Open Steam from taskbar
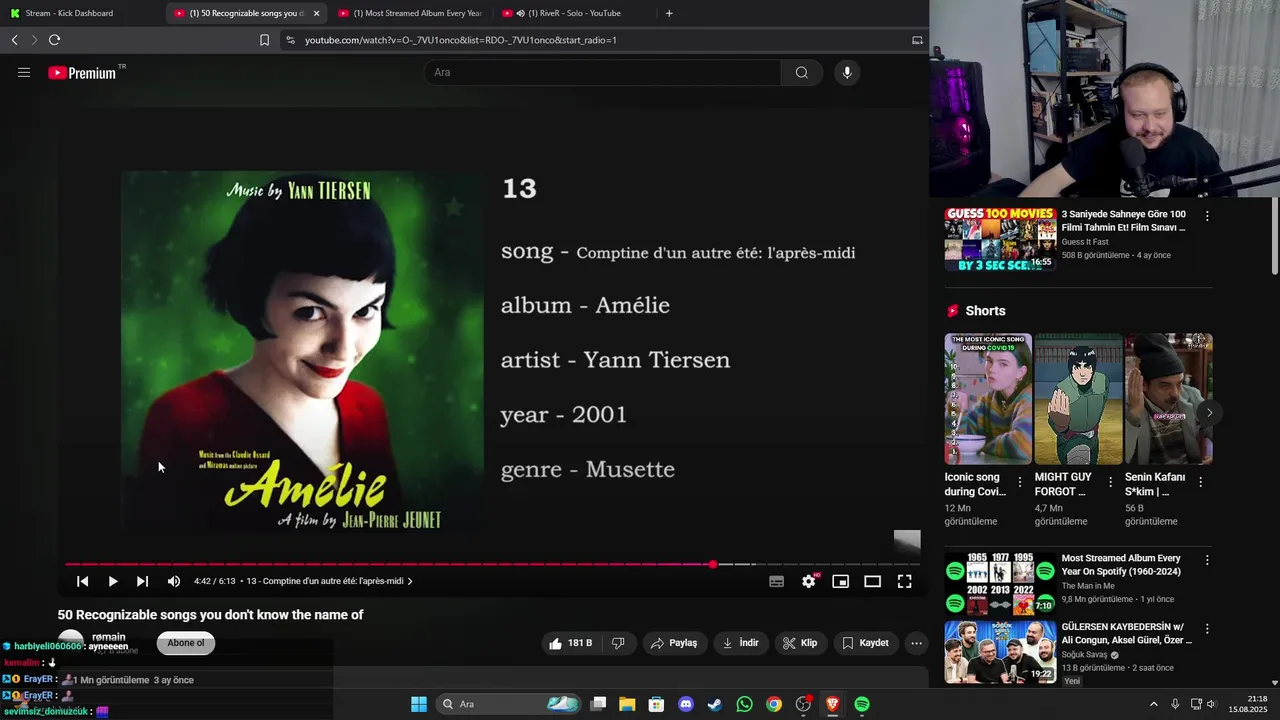This screenshot has width=1280, height=720. [x=715, y=704]
